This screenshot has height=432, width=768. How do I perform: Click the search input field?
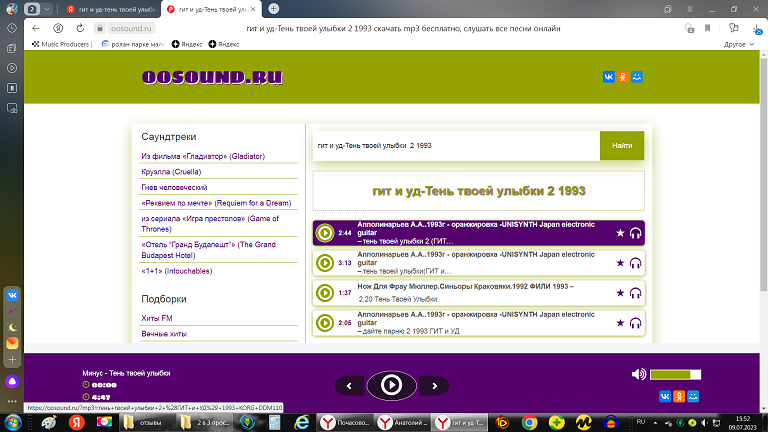click(x=456, y=145)
